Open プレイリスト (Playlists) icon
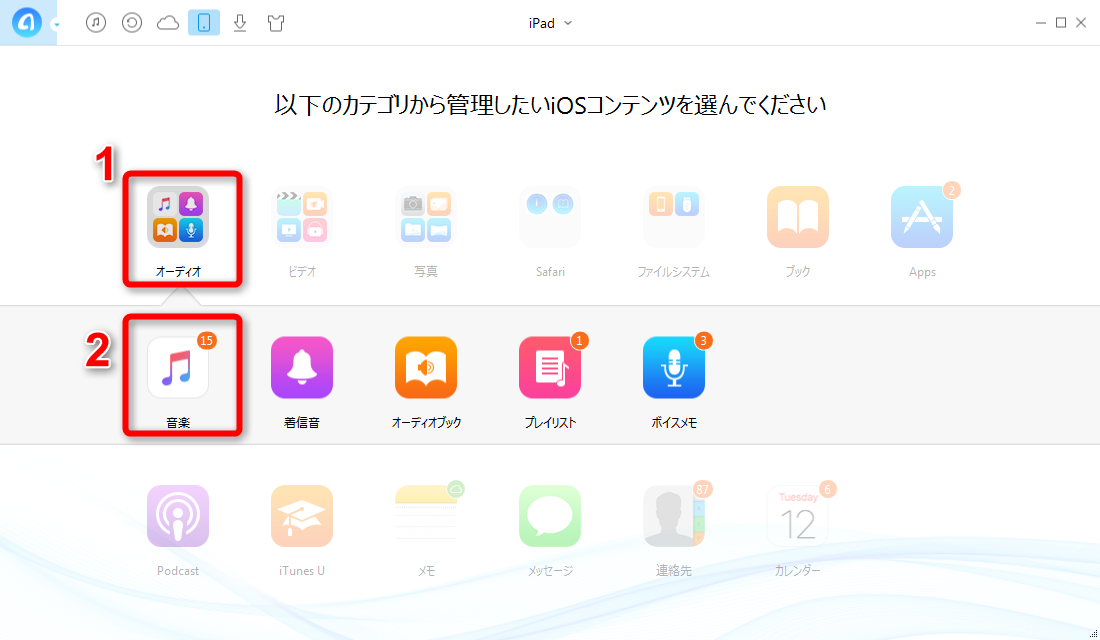Screen dimensions: 1100x640 [x=550, y=368]
